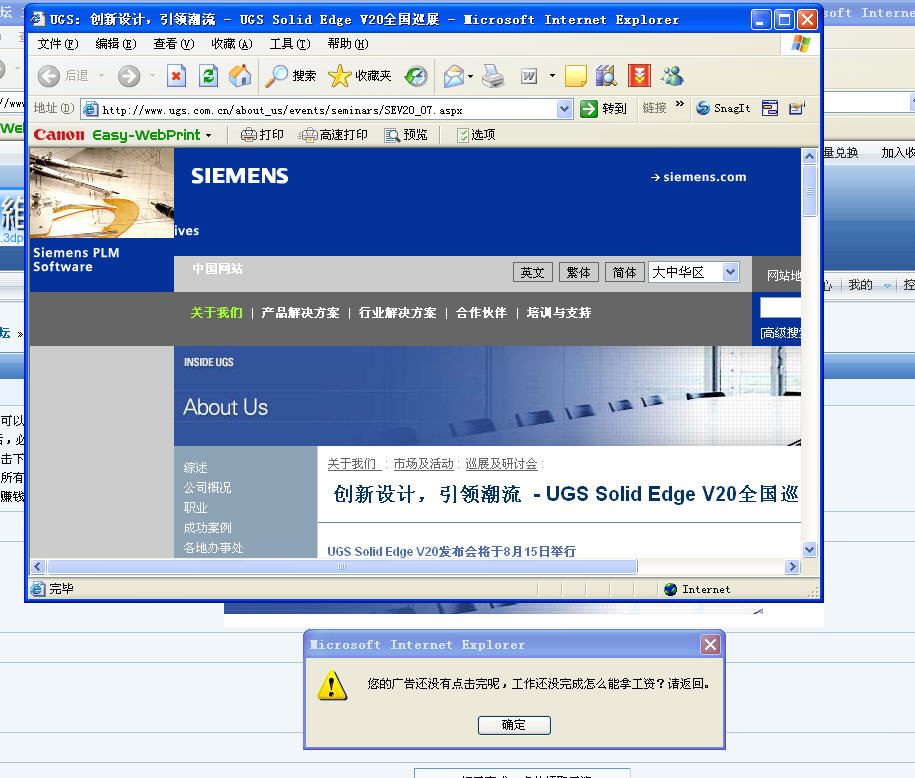Open History clock icon
Screen dimensions: 915x778
coord(416,76)
